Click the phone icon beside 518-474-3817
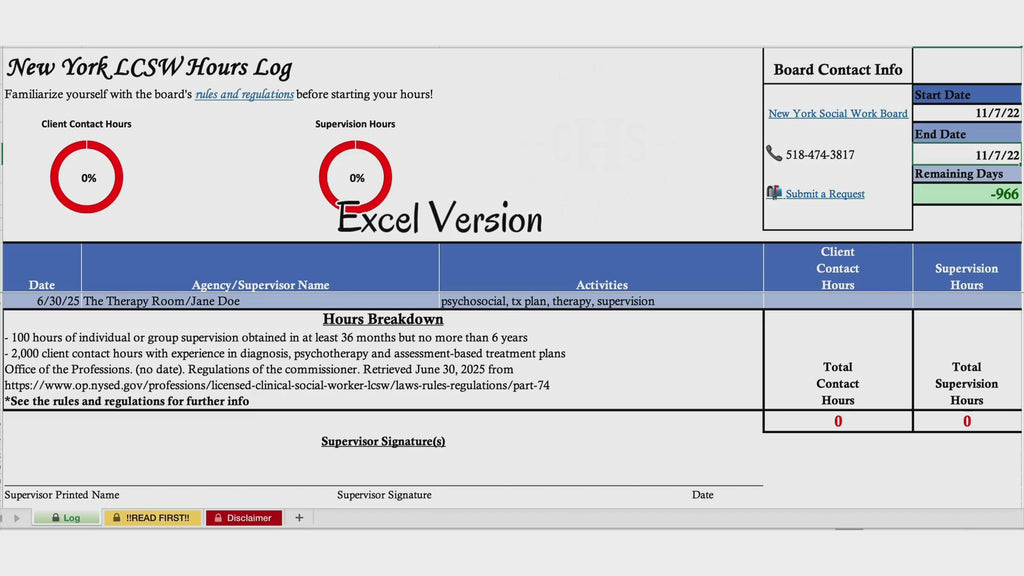Viewport: 1024px width, 576px height. [774, 153]
